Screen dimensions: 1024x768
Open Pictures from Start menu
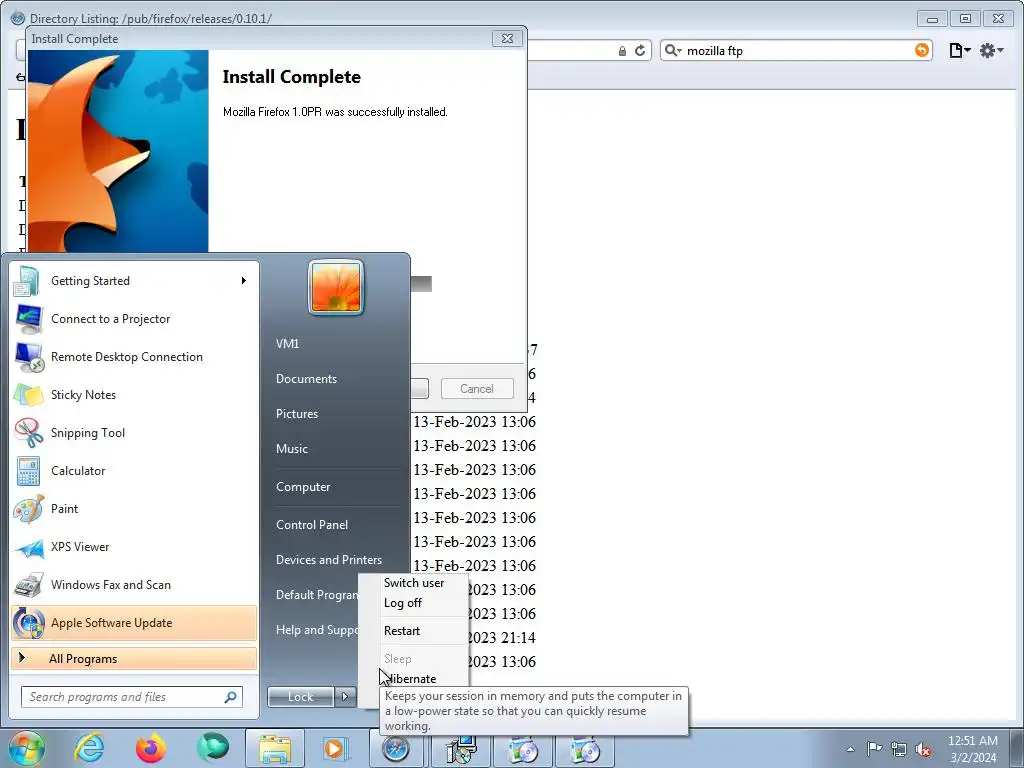click(296, 414)
